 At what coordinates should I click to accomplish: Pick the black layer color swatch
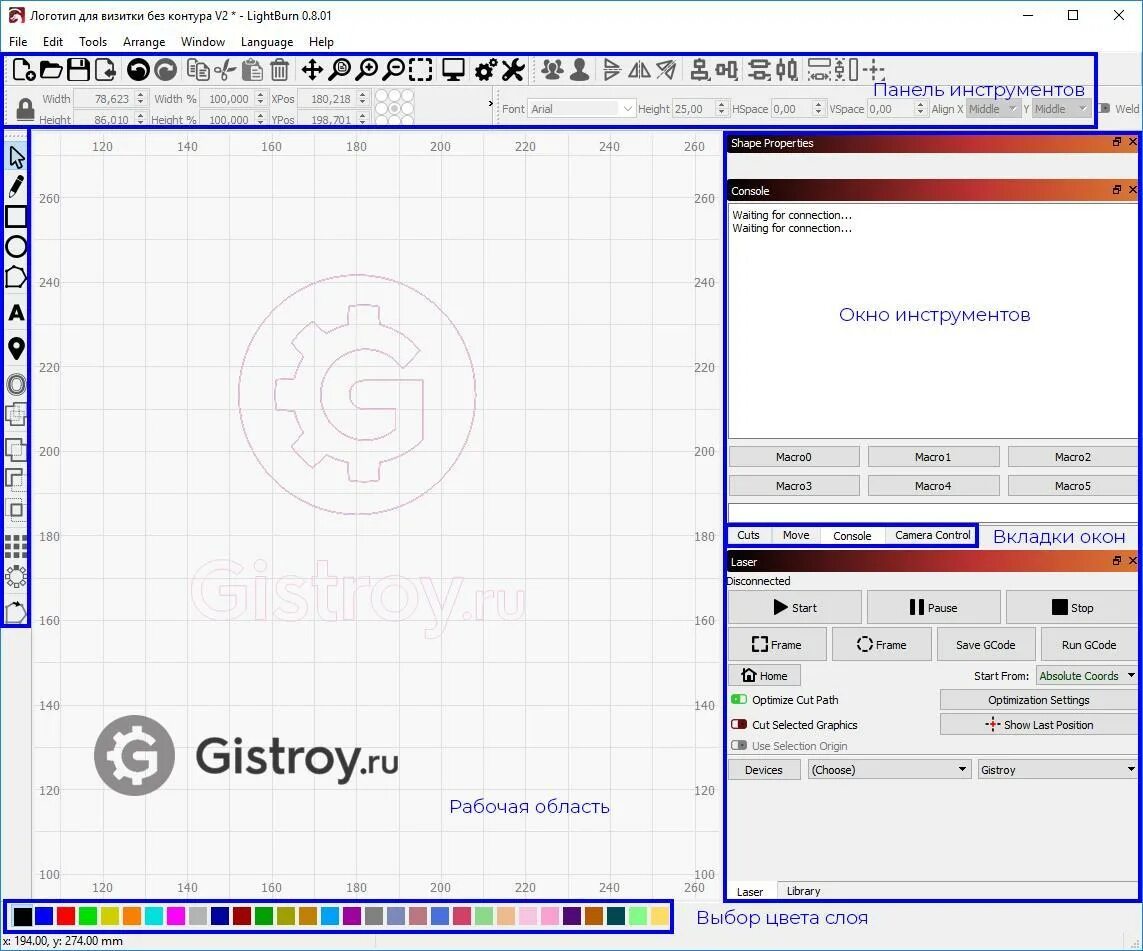coord(23,916)
